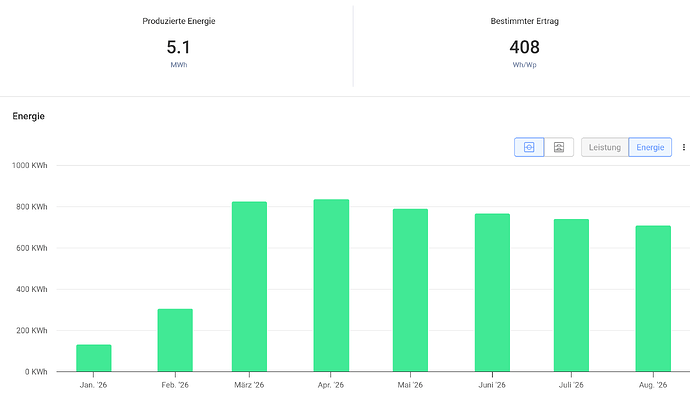The image size is (690, 401).
Task: Click the 408 Bestimmter Ertrag value
Action: point(525,47)
